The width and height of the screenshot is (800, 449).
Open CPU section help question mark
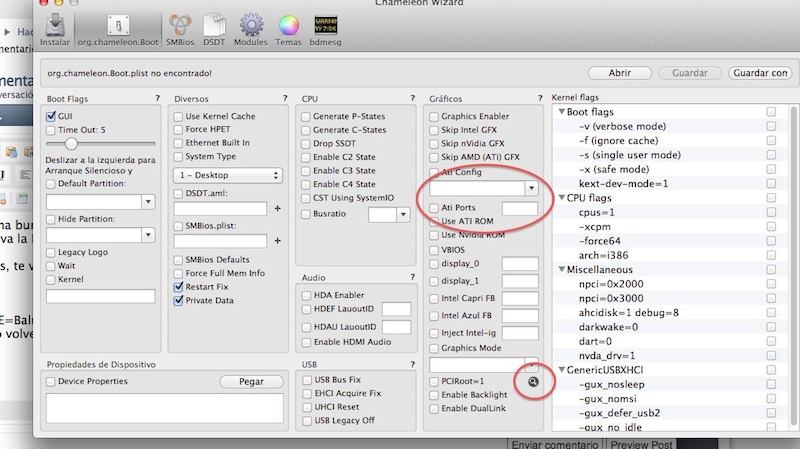(412, 98)
